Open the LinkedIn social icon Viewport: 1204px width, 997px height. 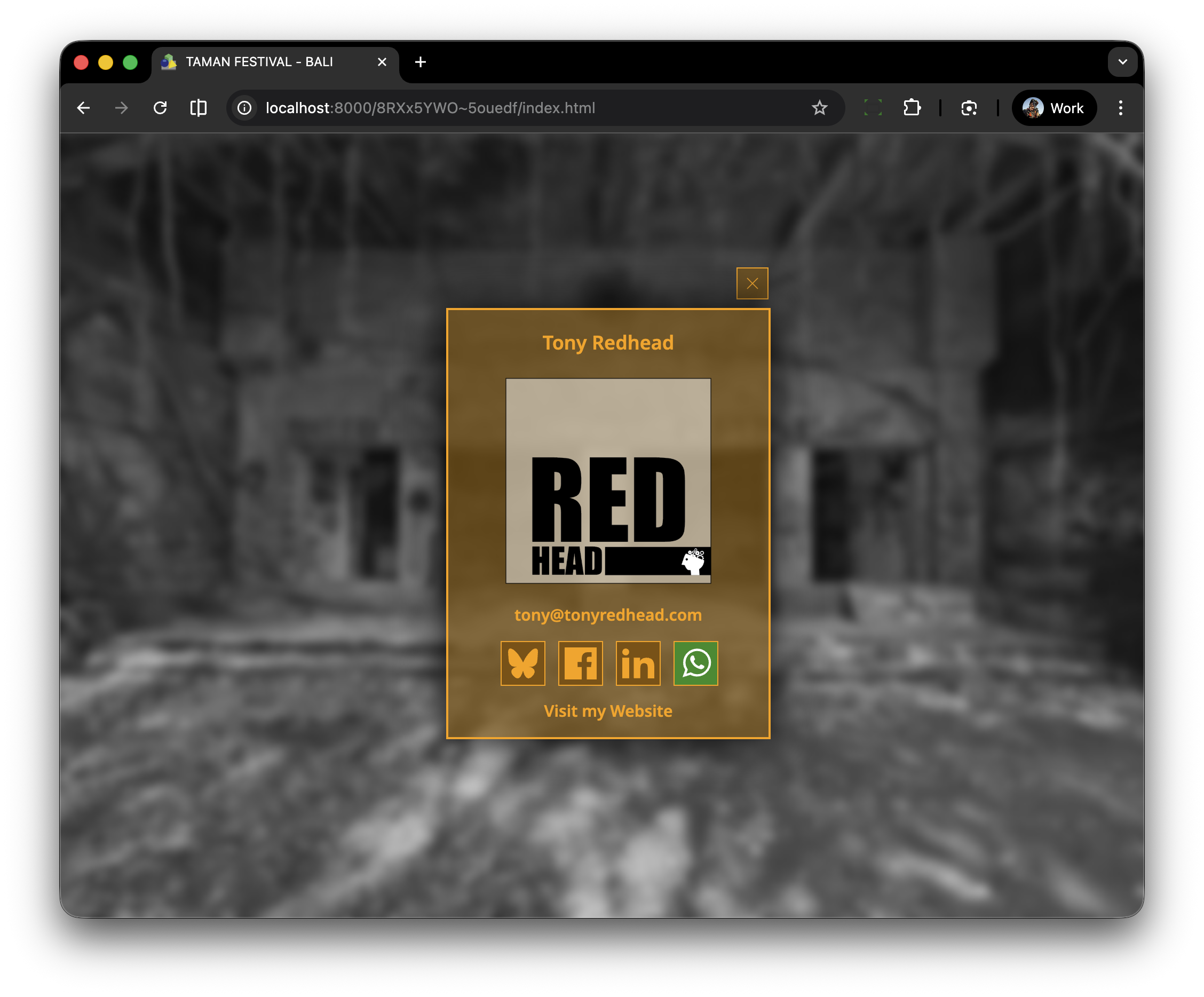tap(638, 663)
